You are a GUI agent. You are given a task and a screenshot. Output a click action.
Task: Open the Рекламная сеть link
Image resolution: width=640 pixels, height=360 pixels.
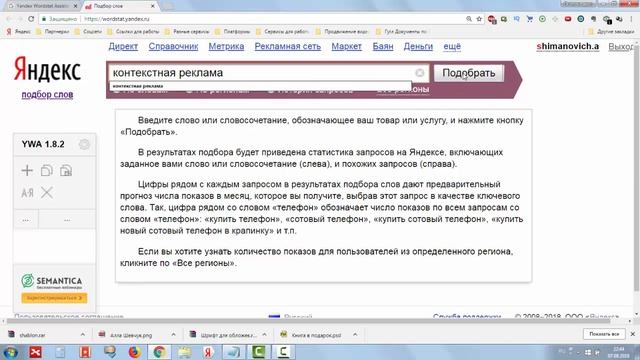tap(288, 47)
